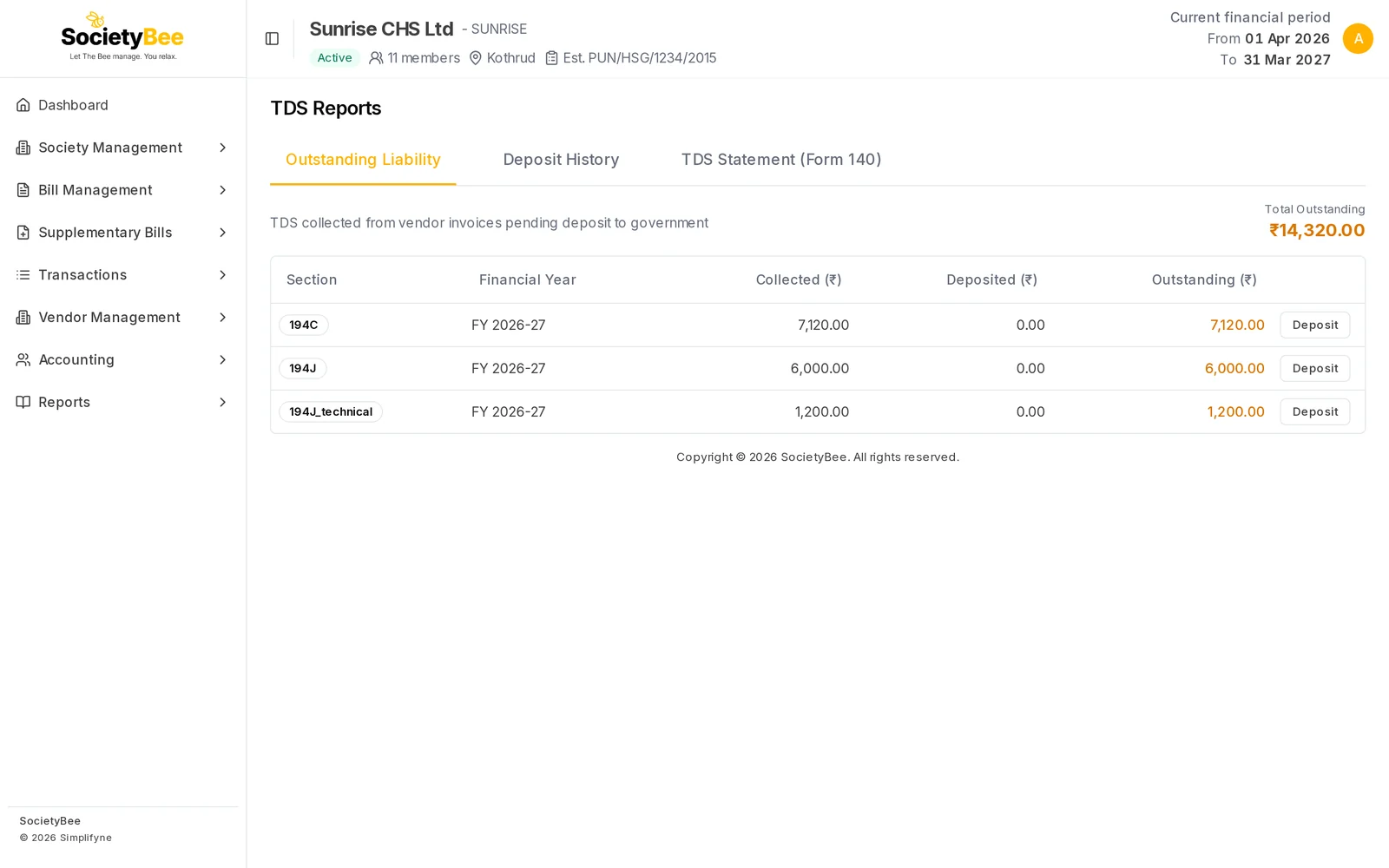Click the Reports book icon
The width and height of the screenshot is (1389, 868).
pos(23,402)
